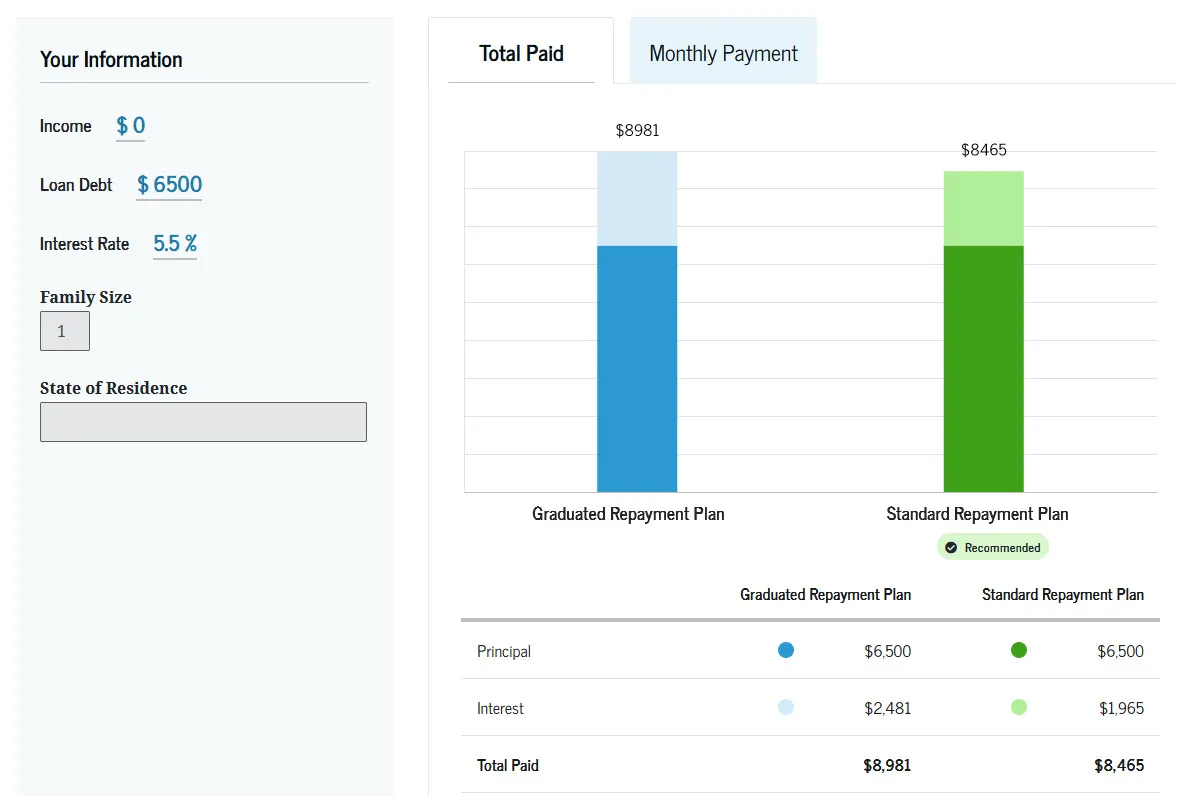1177x796 pixels.
Task: Click the Recommended badge under Standard plan
Action: point(992,547)
